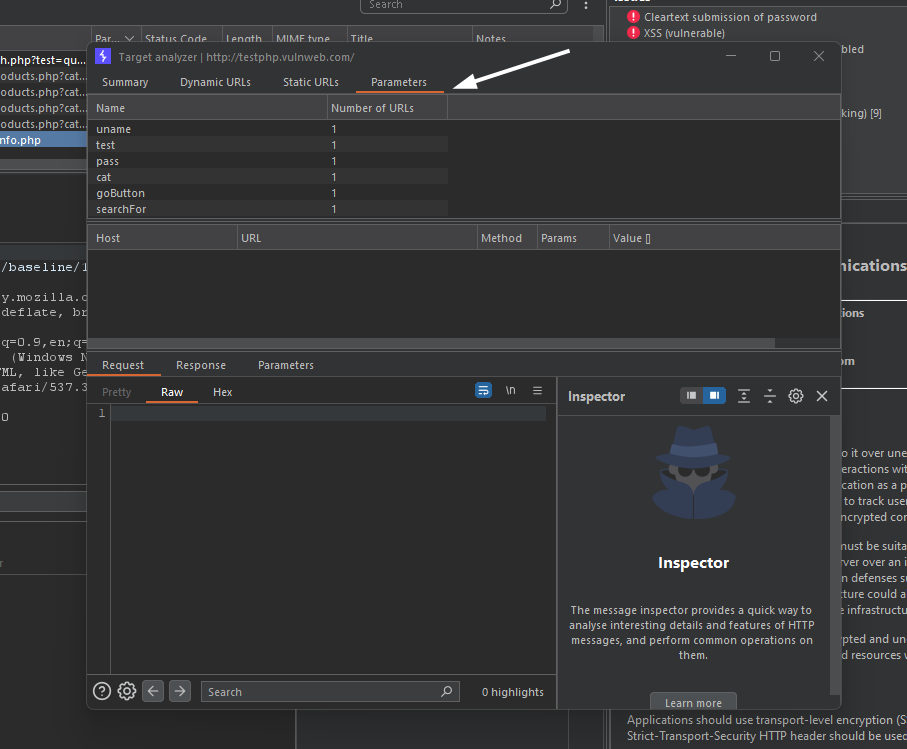Select the Request tab

(x=123, y=365)
